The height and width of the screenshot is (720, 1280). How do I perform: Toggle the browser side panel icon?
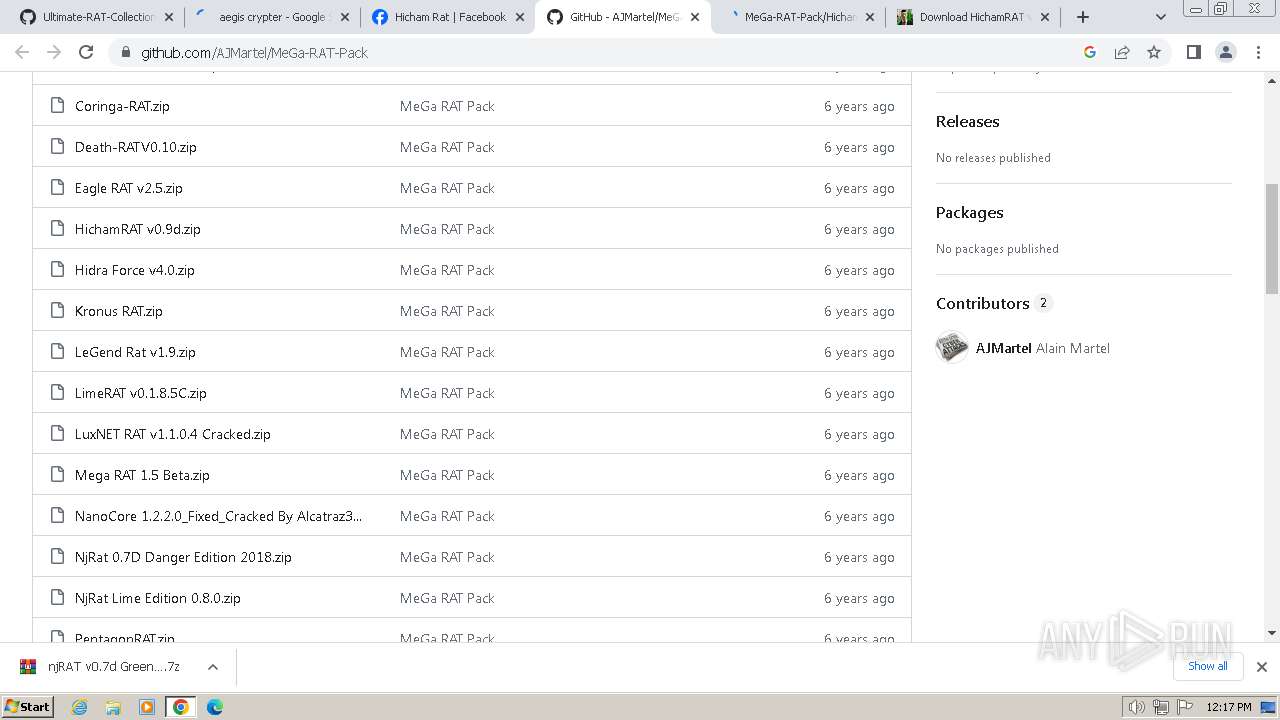[x=1193, y=52]
